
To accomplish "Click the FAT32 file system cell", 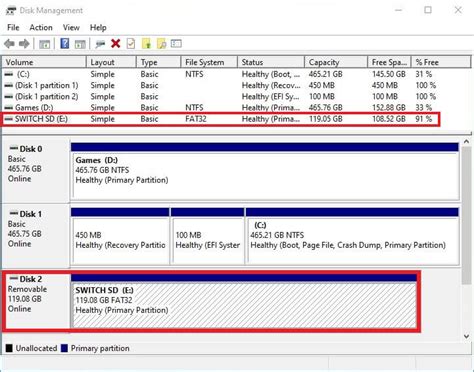I will click(196, 119).
